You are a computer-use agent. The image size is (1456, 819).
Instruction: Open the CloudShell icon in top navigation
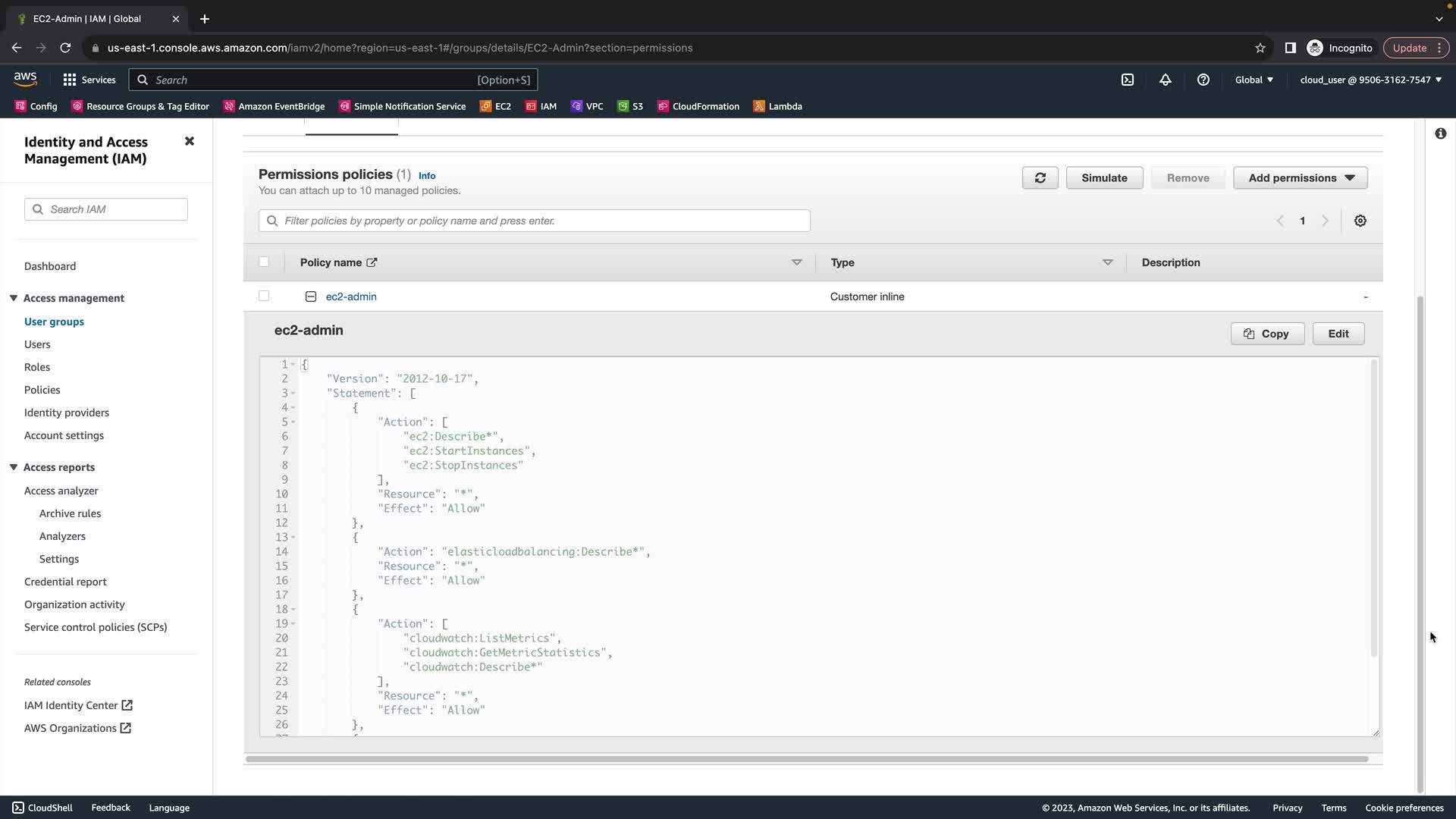coord(1128,80)
